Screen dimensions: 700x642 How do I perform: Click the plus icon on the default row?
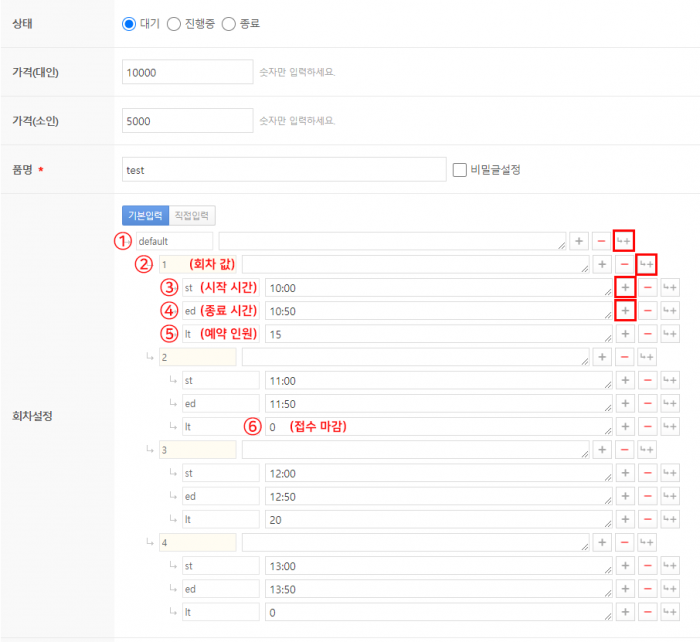(x=578, y=241)
